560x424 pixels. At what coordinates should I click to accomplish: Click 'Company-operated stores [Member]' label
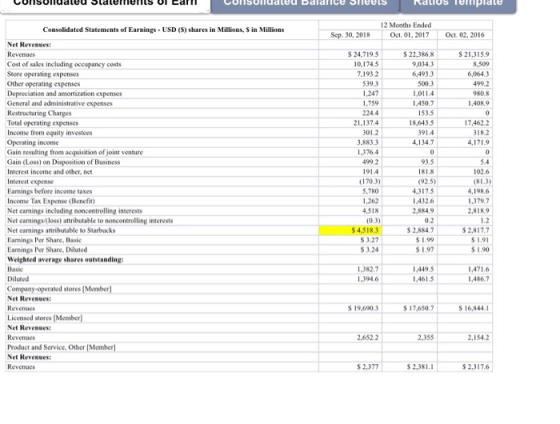59,289
